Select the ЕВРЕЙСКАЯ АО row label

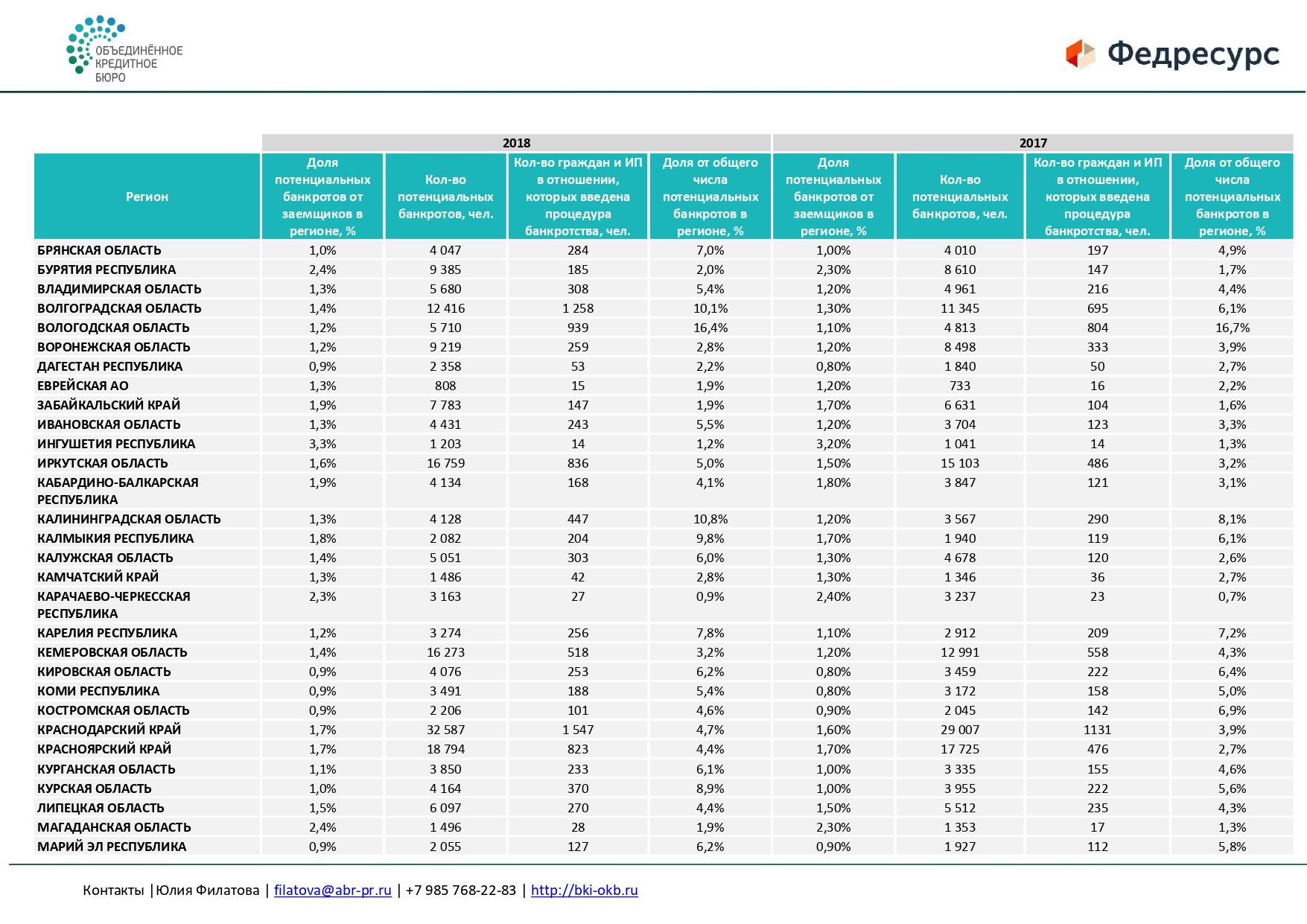tap(83, 386)
